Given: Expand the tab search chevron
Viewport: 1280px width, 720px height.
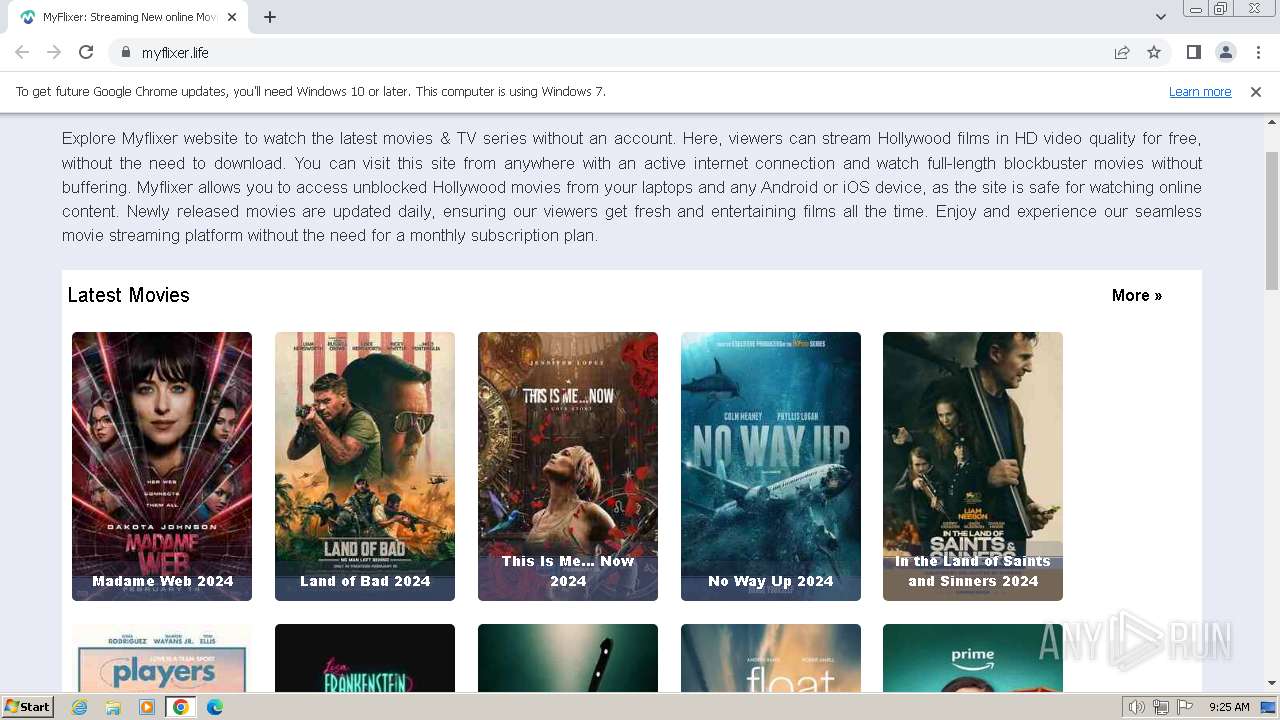Looking at the screenshot, I should 1161,17.
